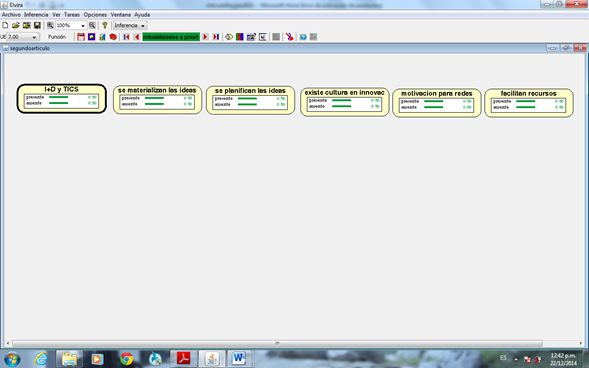Select the I+D y TICS node
The height and width of the screenshot is (368, 589).
[x=62, y=98]
